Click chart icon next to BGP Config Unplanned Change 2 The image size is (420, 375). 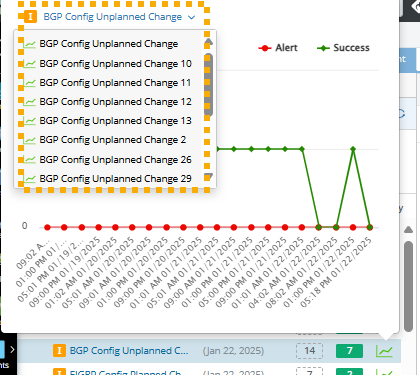[30, 140]
